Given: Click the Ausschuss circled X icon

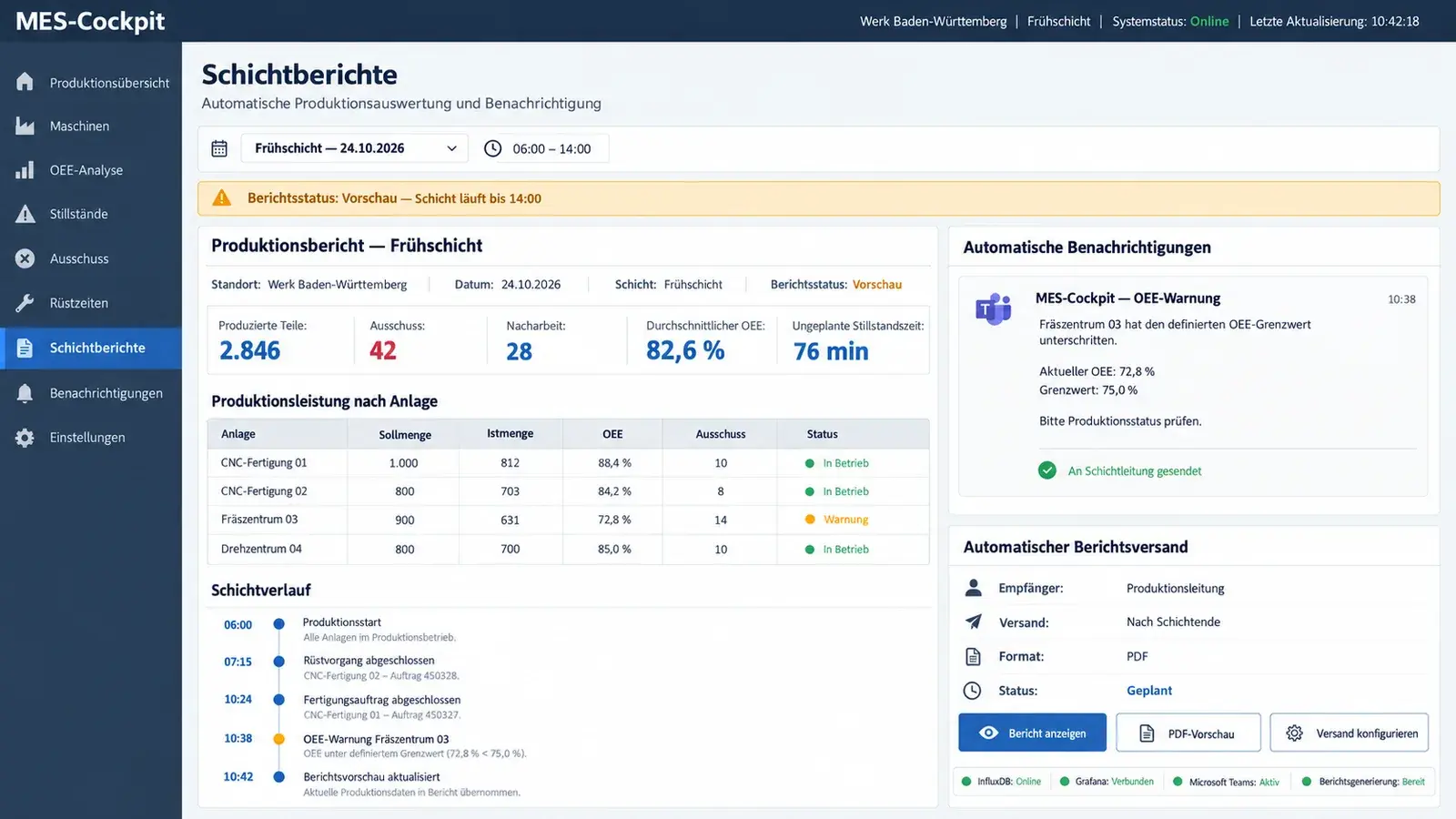Looking at the screenshot, I should tap(25, 258).
